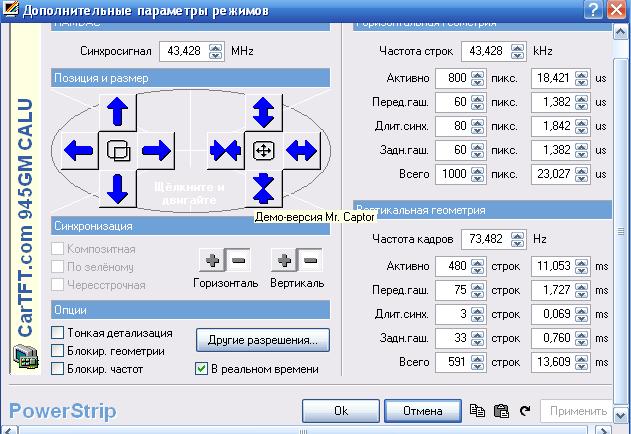Screen dimensions: 631x434
Task: Enable the Тонкая детализация checkbox
Action: tap(58, 333)
